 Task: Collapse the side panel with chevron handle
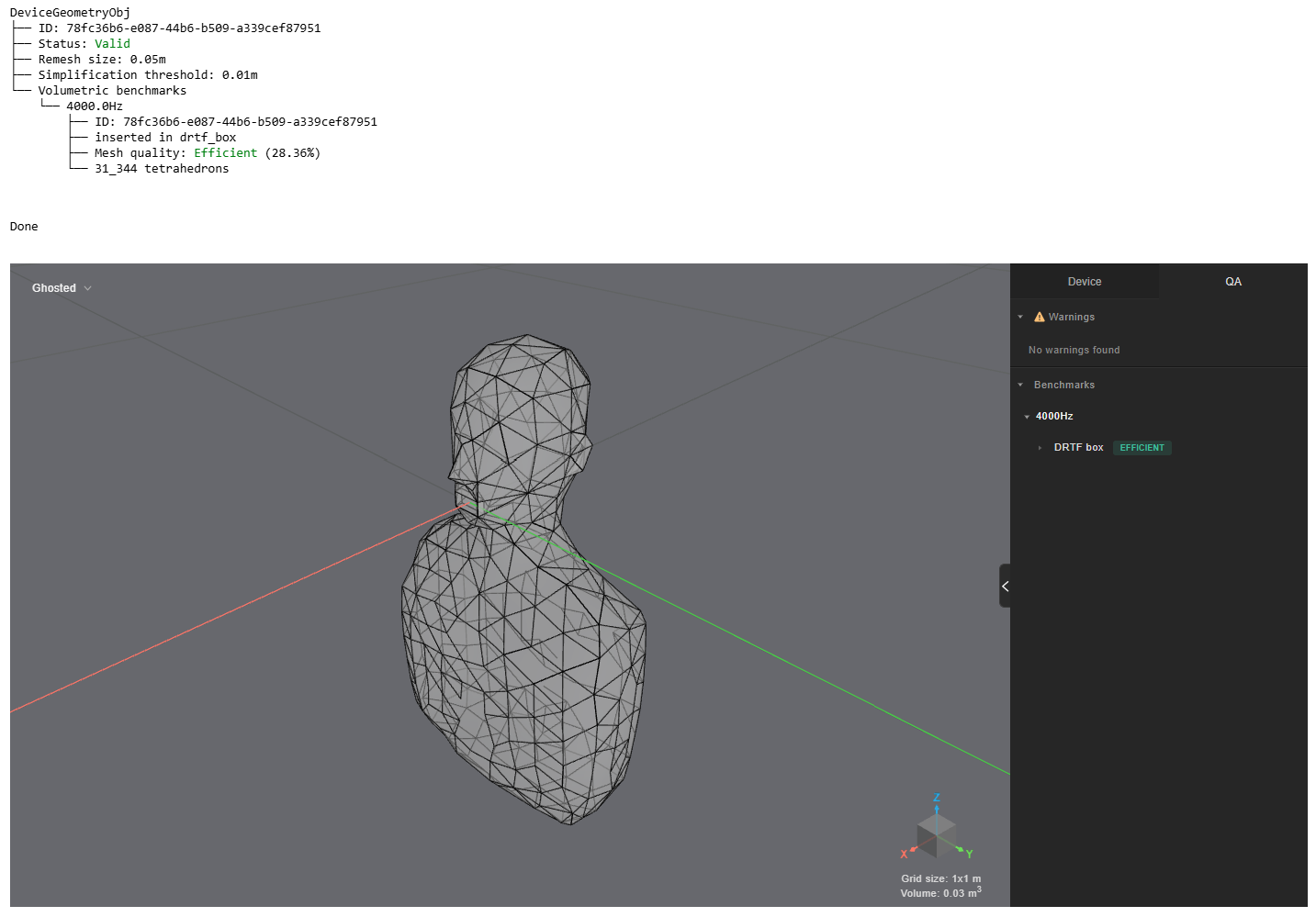click(1005, 586)
